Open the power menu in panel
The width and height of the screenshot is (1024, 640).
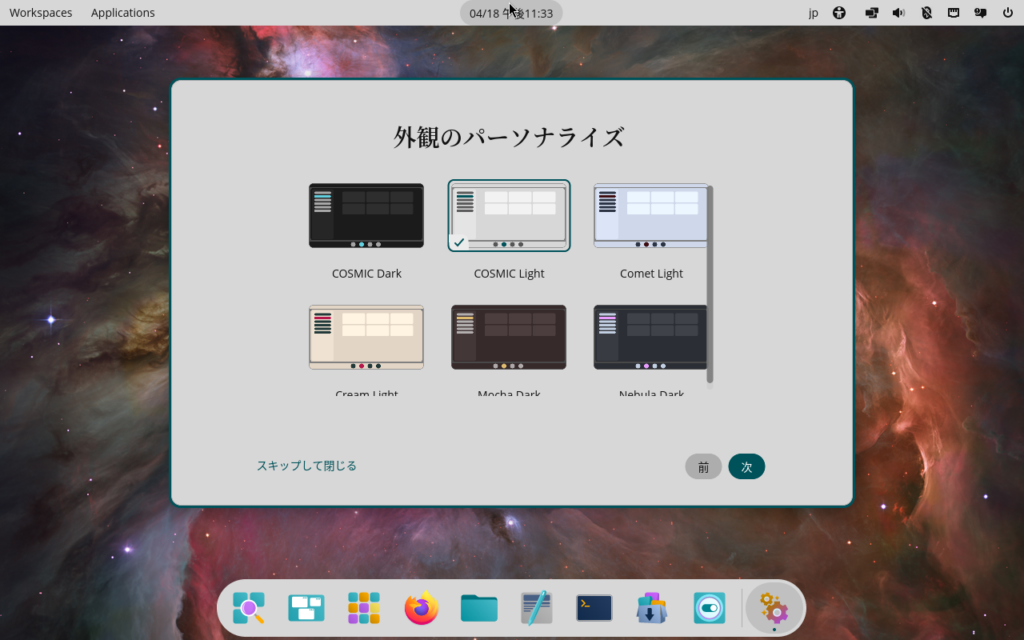[x=1007, y=13]
